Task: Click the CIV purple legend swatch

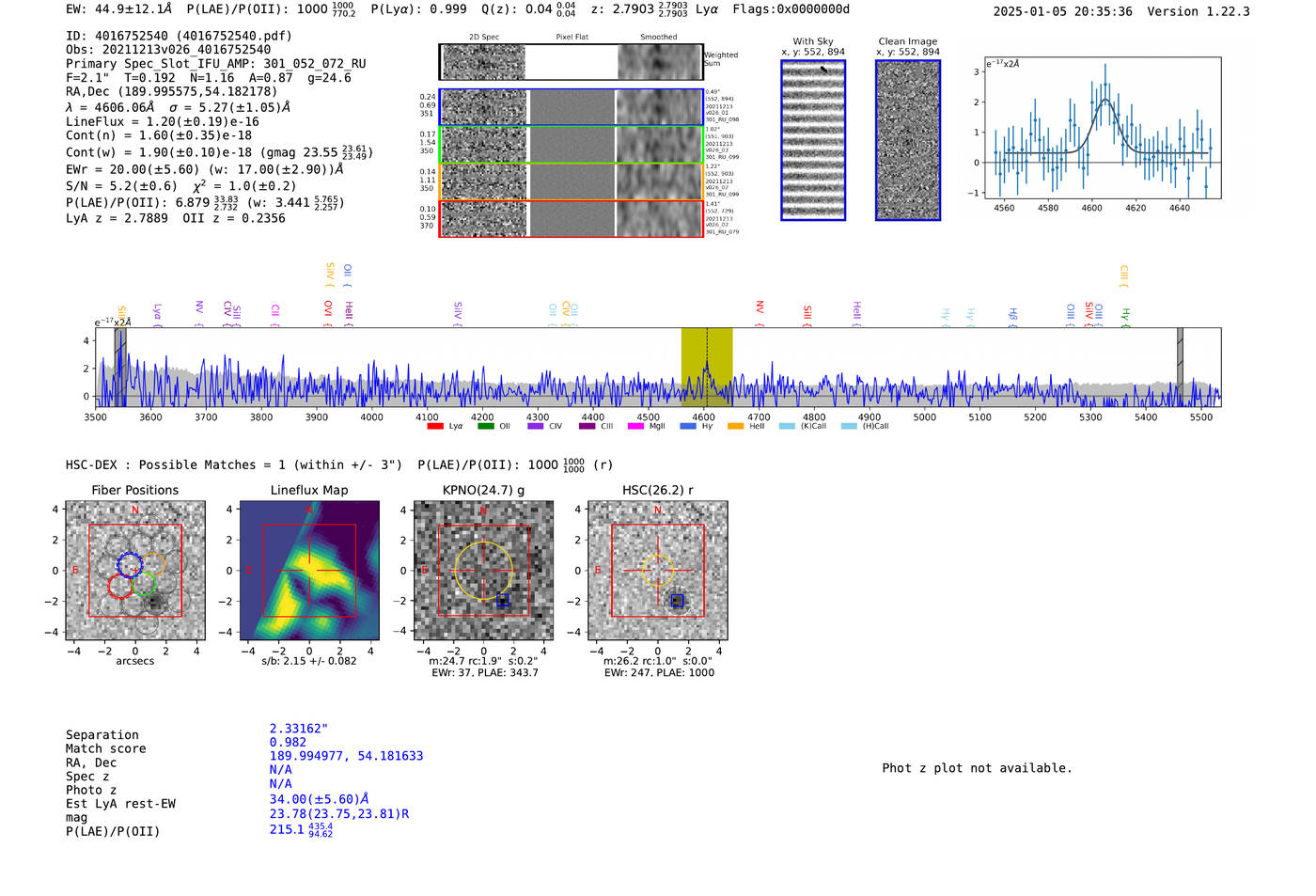Action: coord(536,427)
